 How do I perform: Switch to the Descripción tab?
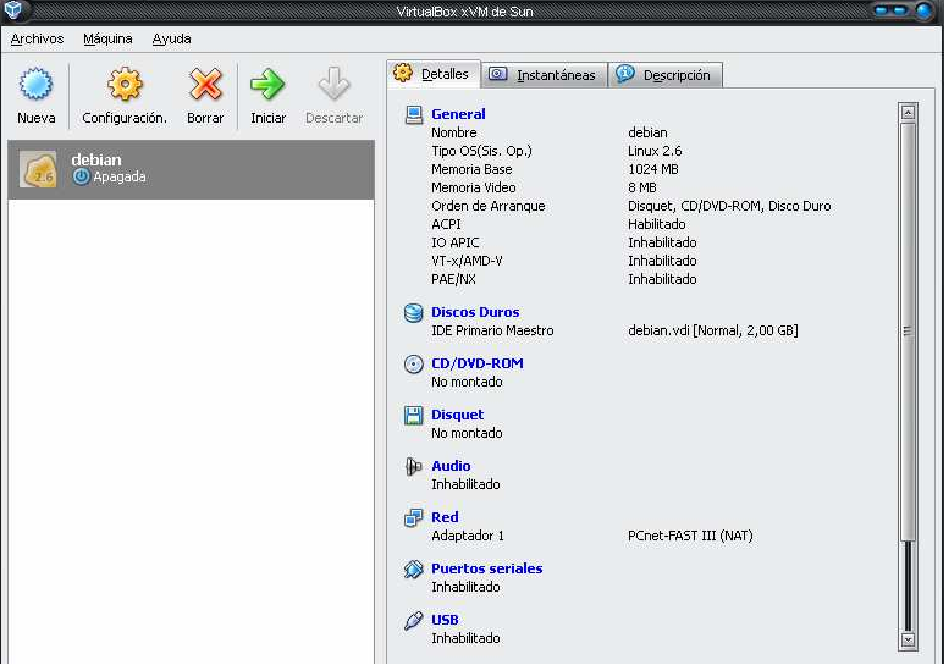(x=665, y=75)
